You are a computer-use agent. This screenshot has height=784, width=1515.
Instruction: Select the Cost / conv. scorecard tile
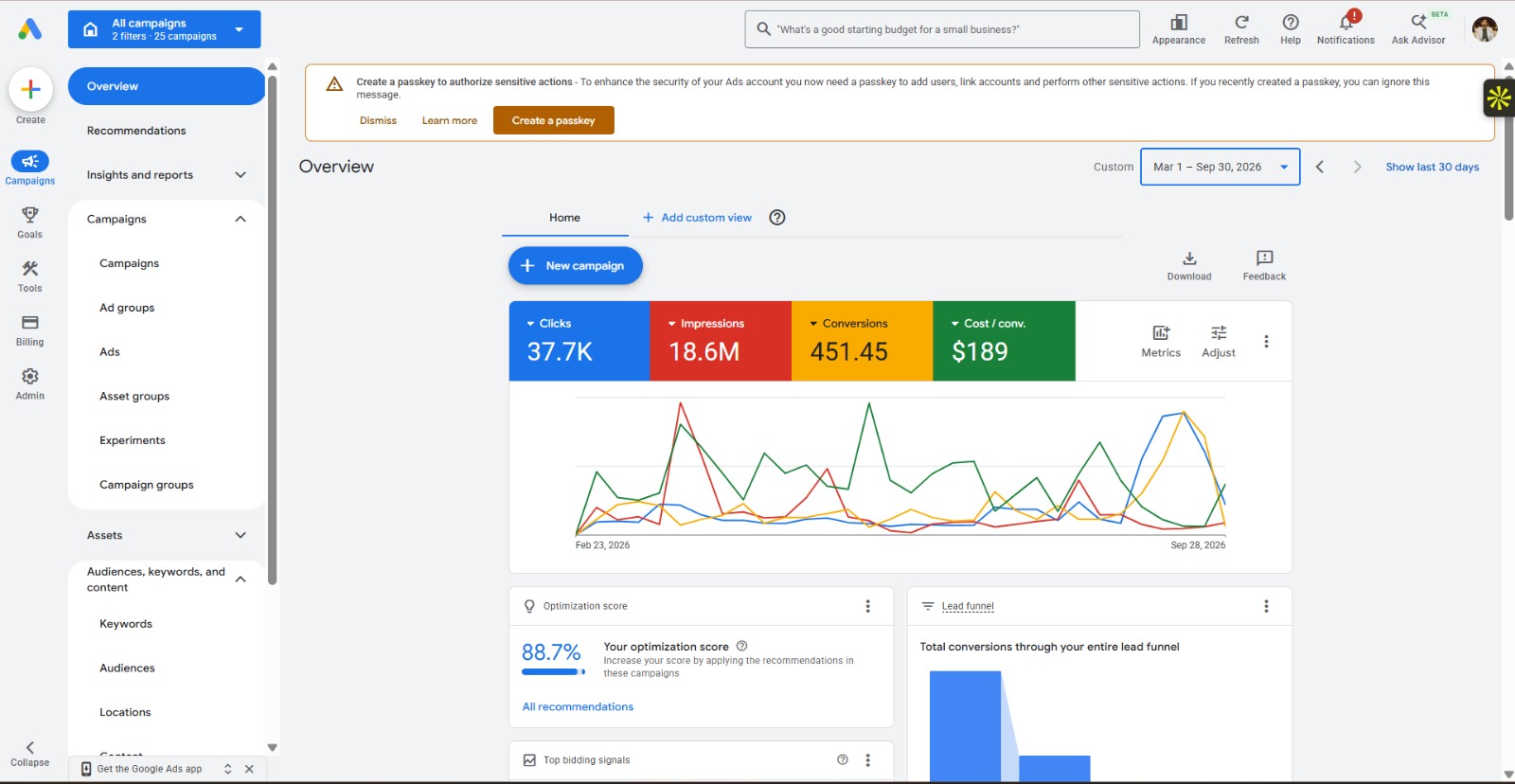click(x=1004, y=341)
